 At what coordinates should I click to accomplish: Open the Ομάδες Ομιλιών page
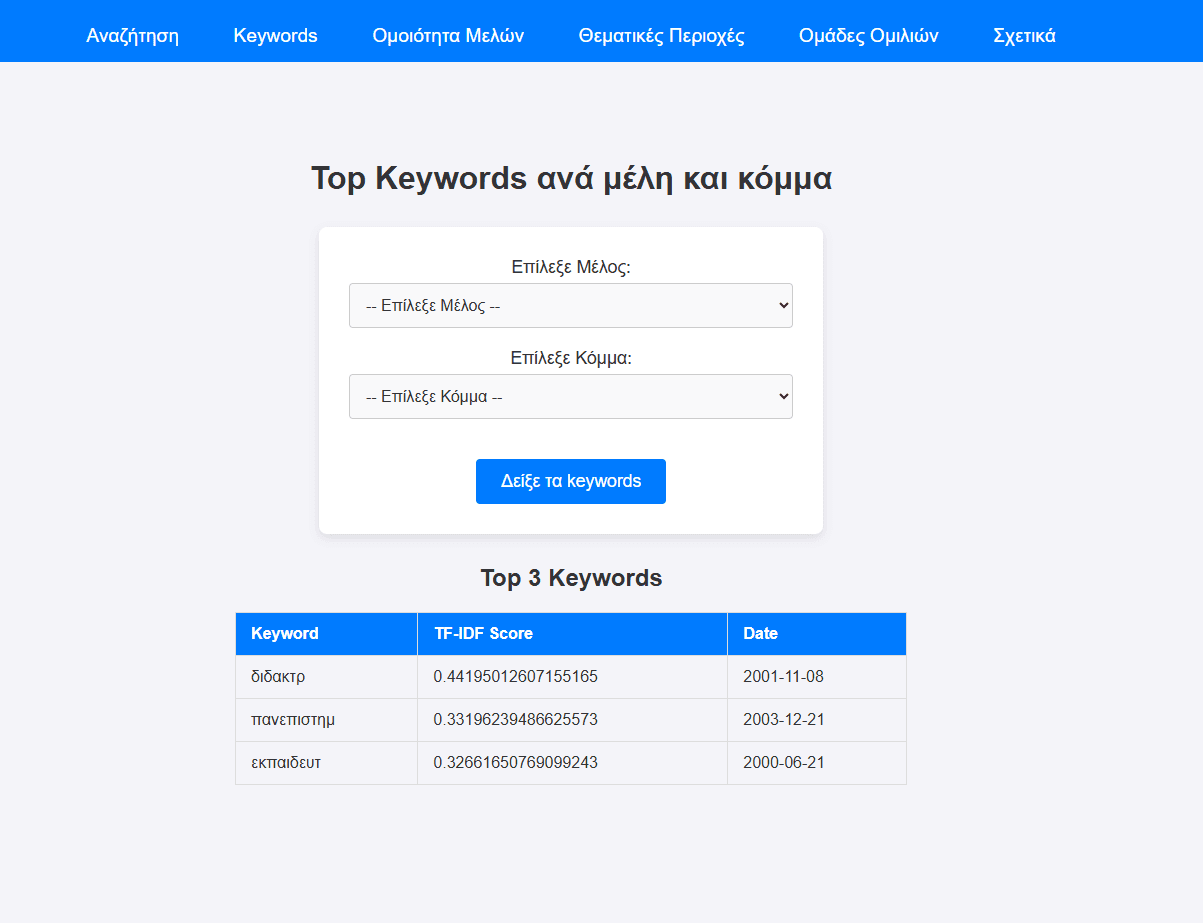click(x=869, y=36)
